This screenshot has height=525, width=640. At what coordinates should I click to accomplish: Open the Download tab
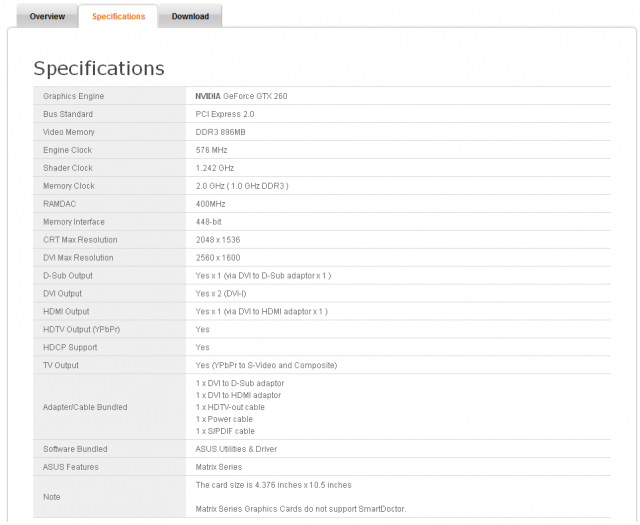point(190,16)
